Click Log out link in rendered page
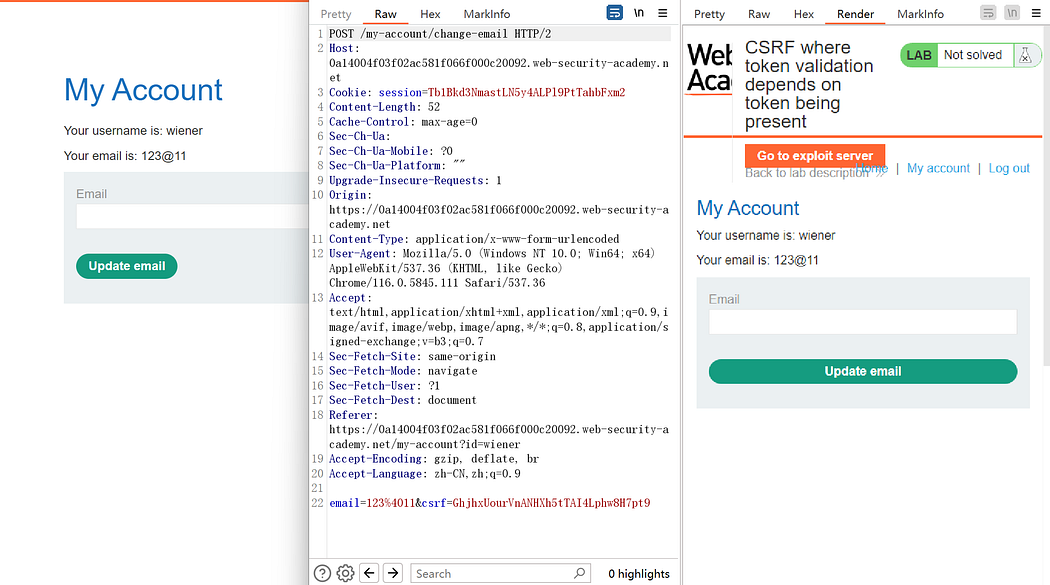The width and height of the screenshot is (1050, 585). coord(1009,168)
